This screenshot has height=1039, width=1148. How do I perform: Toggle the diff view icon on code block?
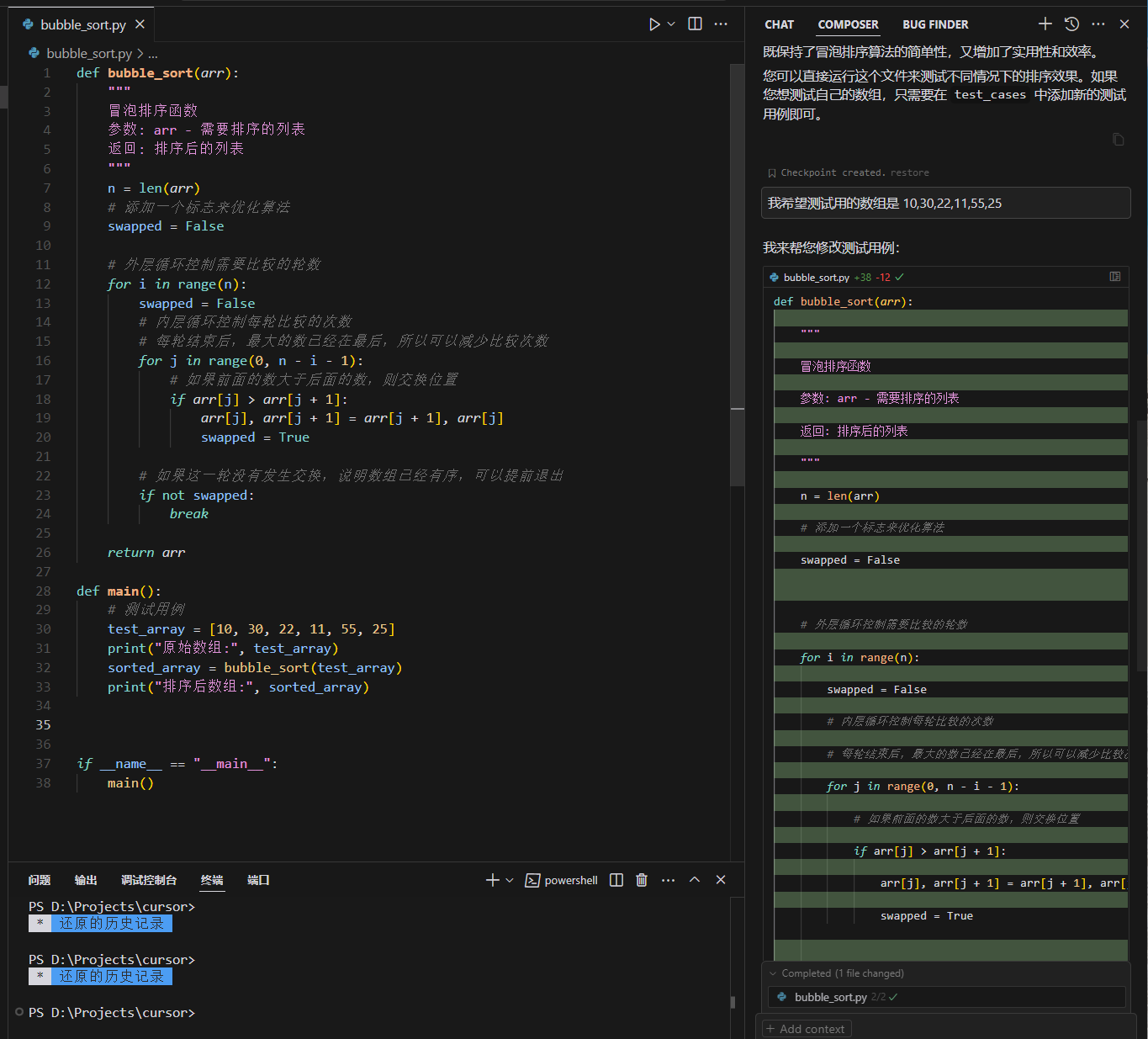(x=1115, y=276)
